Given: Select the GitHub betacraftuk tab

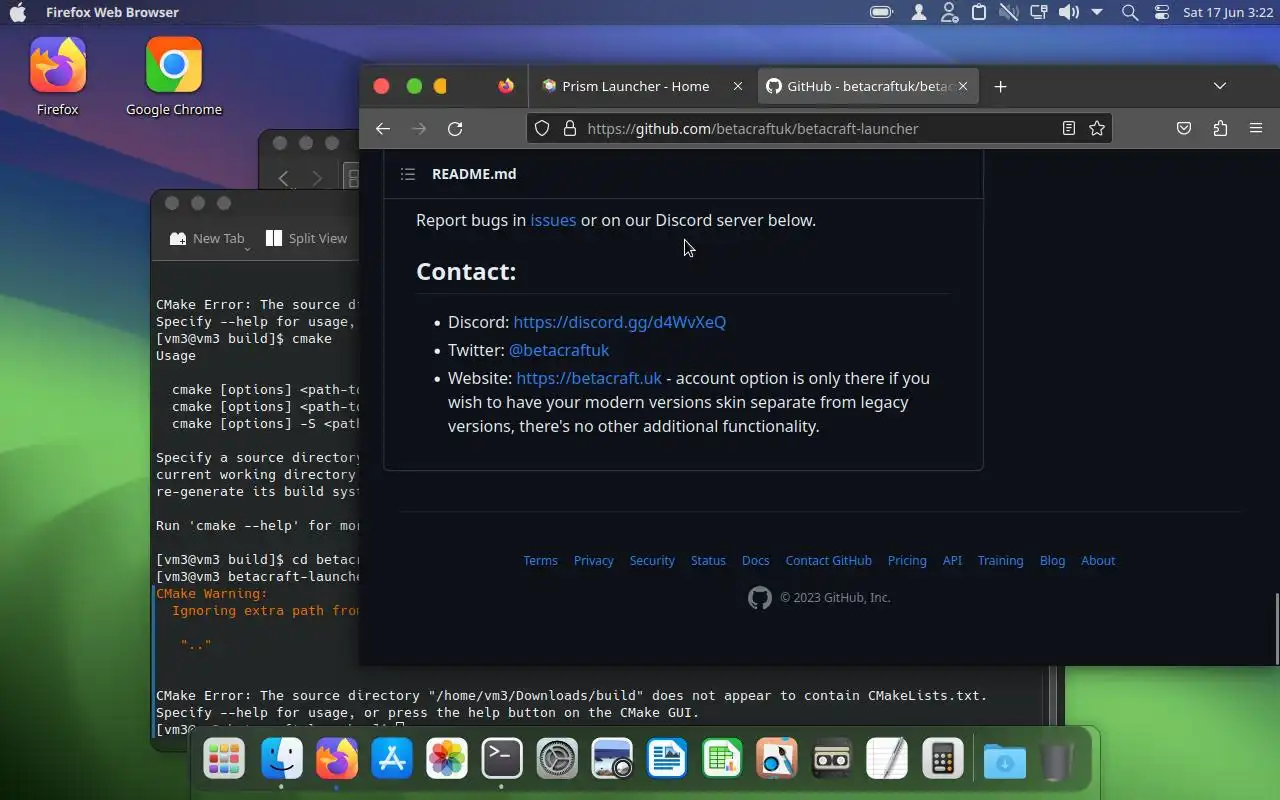Looking at the screenshot, I should pos(868,86).
